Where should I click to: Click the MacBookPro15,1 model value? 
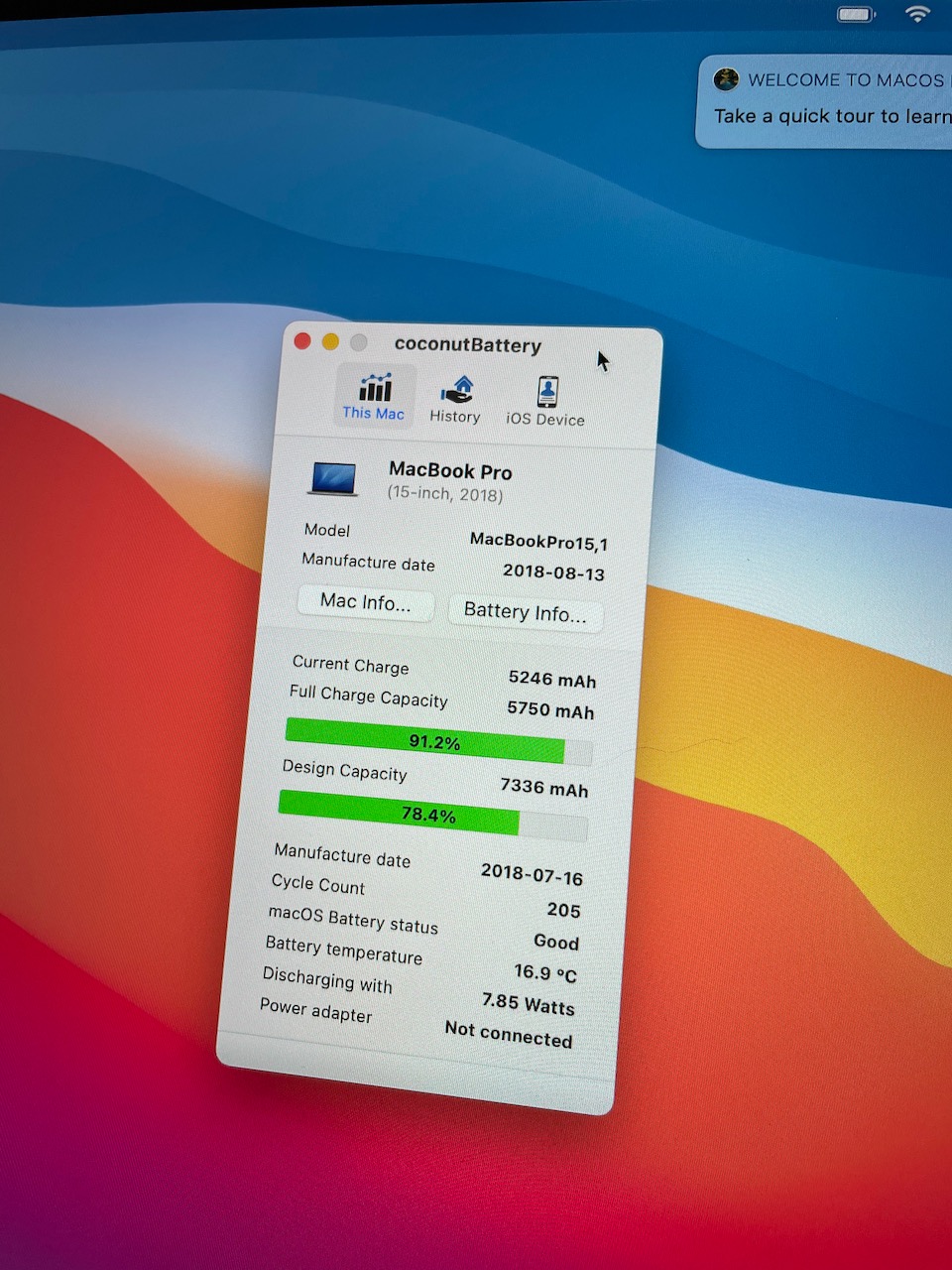538,542
